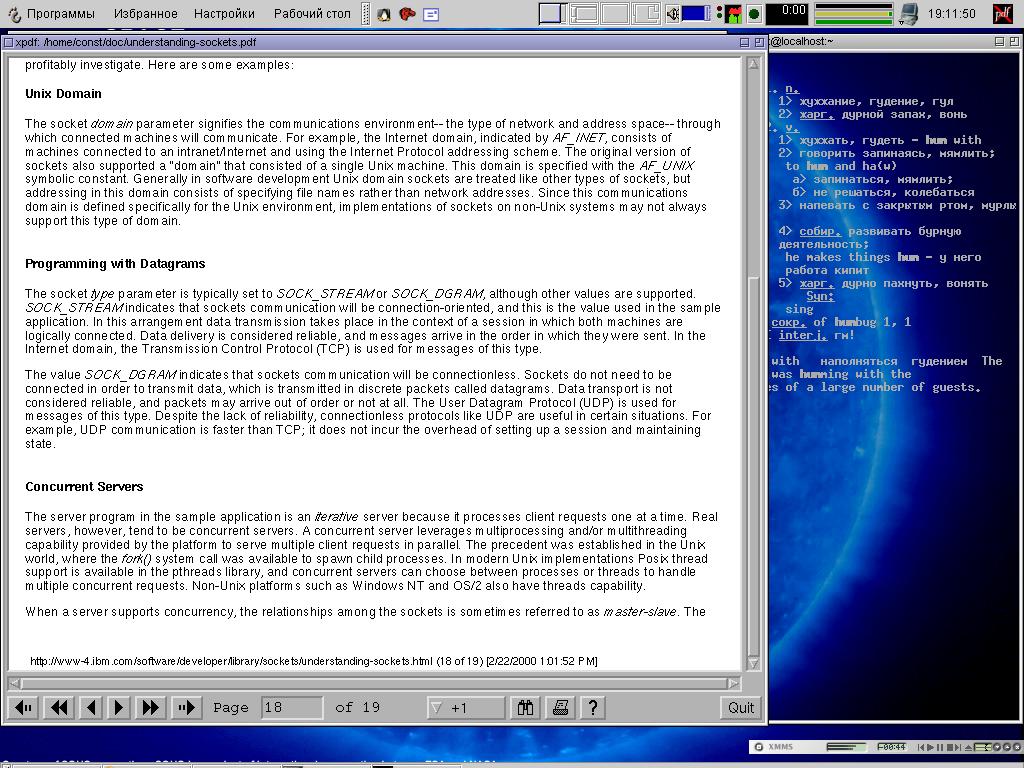Open the Рабочий стол menu
Image resolution: width=1024 pixels, height=768 pixels.
tap(312, 14)
